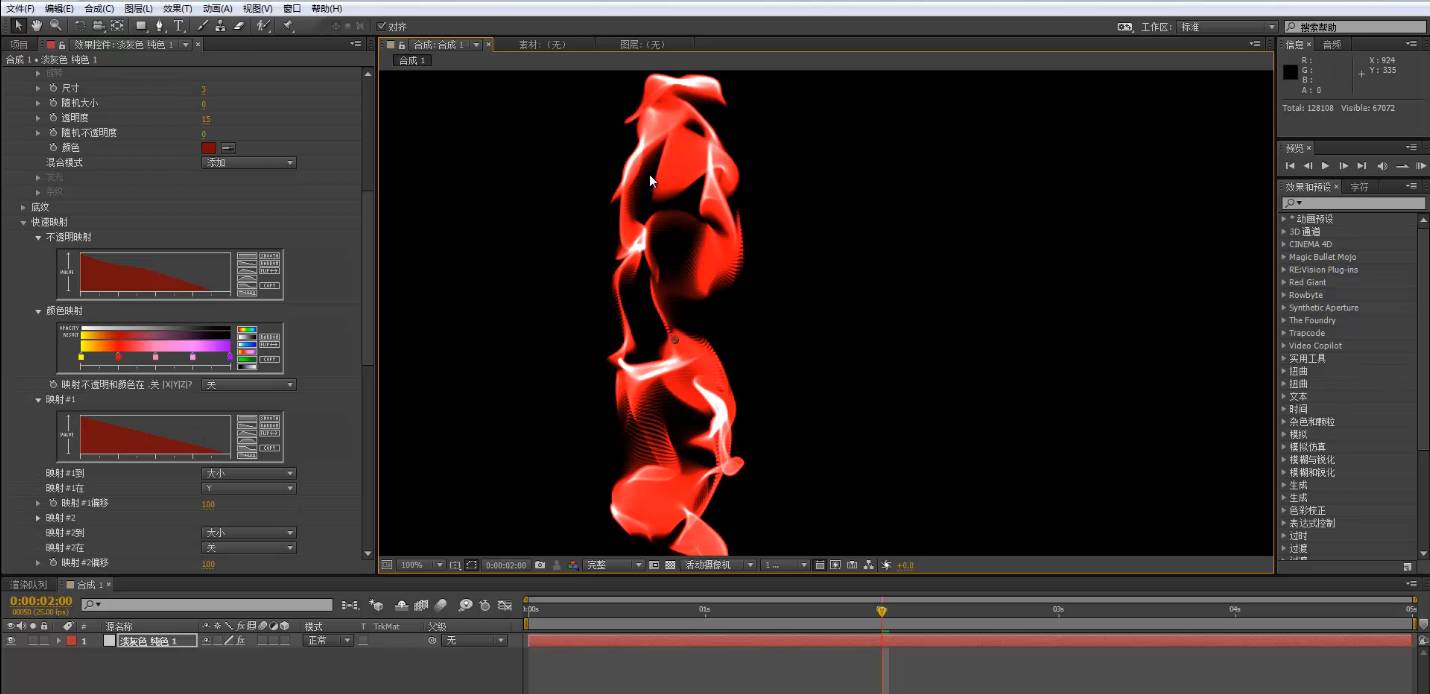Toggle the 颜色 stopwatch

tap(52, 147)
